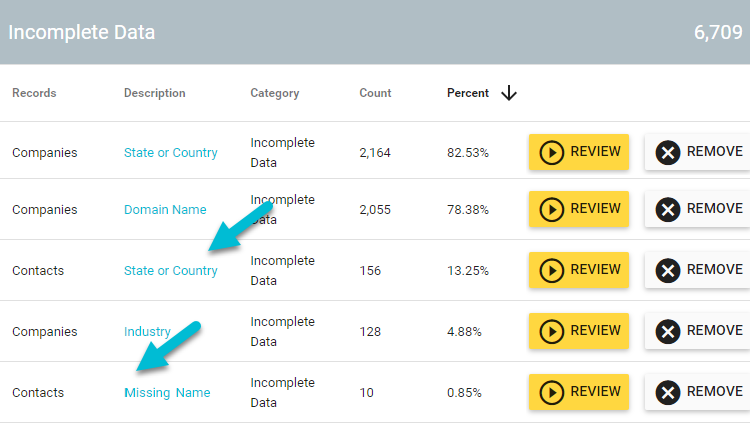This screenshot has height=428, width=753.
Task: Click X icon for Missing Name removal
Action: click(667, 392)
